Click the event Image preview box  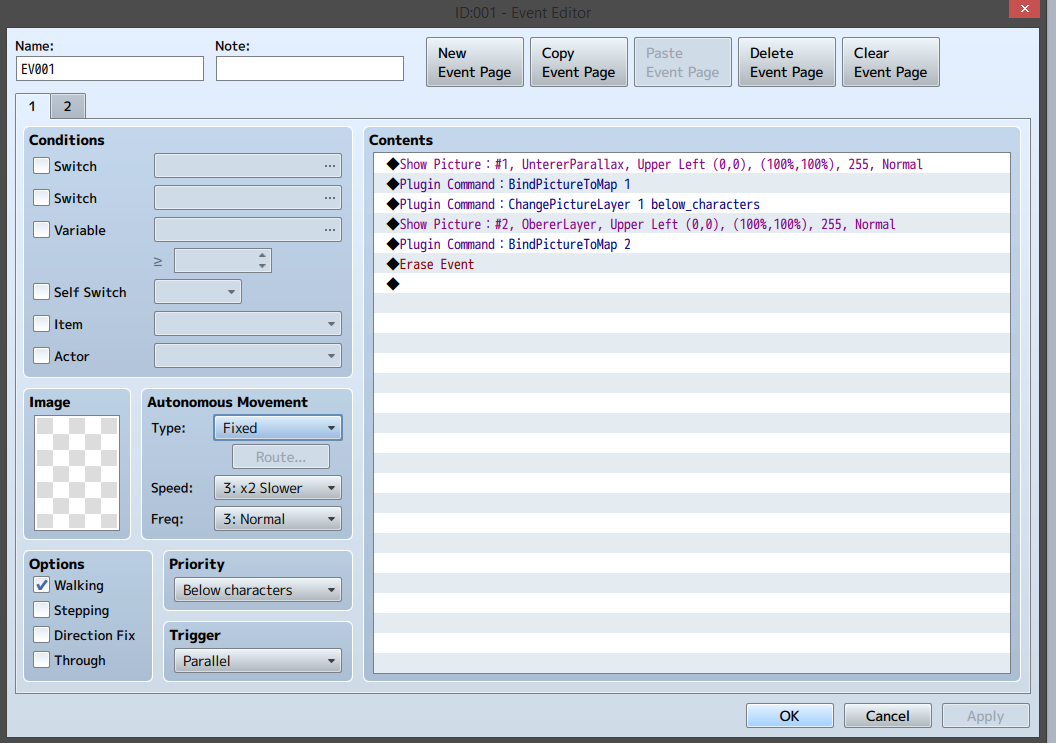coord(77,472)
